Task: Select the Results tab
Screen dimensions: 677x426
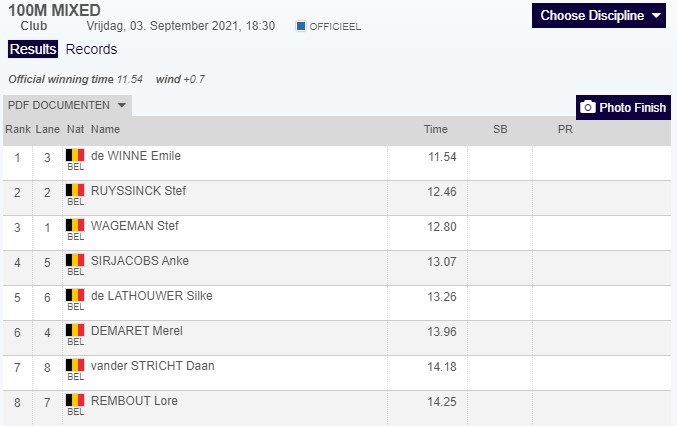Action: point(33,49)
